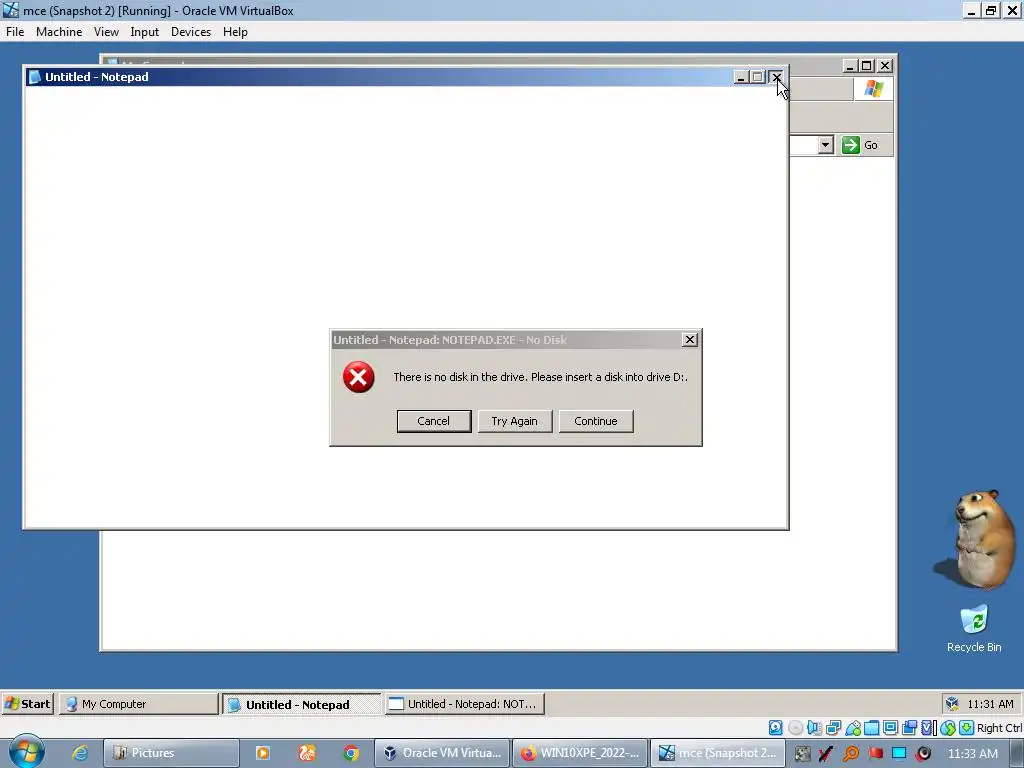Viewport: 1024px width, 768px height.
Task: Click the VirtualBox title bar icon
Action: tap(10, 10)
